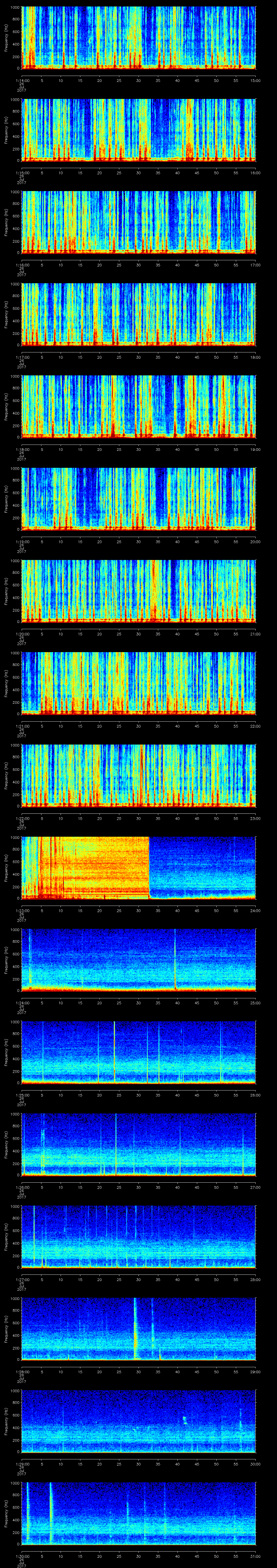The image size is (277, 1568).
Task: Select the spectrogram panel starting at 1:14:00
Action: 139,36
